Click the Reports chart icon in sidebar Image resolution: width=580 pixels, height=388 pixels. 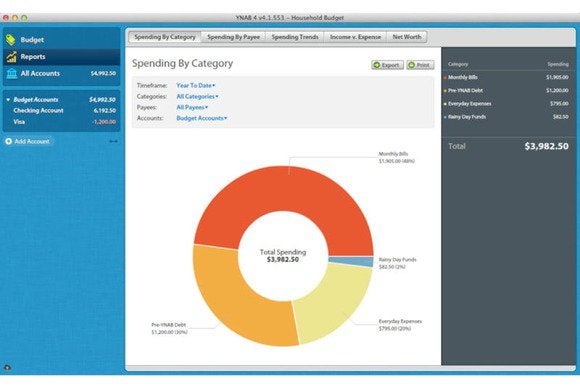click(11, 57)
